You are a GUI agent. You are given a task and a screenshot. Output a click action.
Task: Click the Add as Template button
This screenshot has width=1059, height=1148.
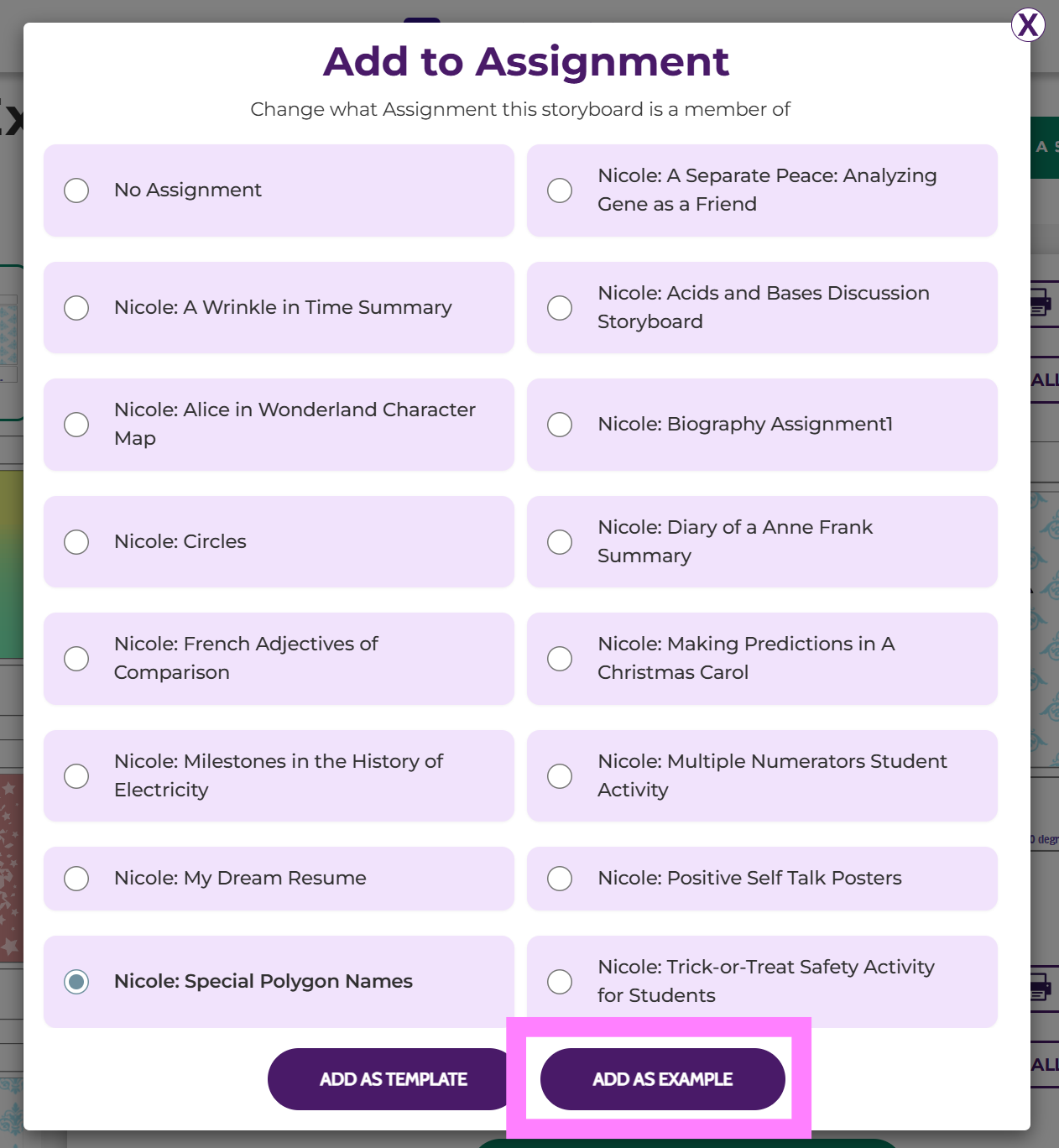click(393, 1079)
